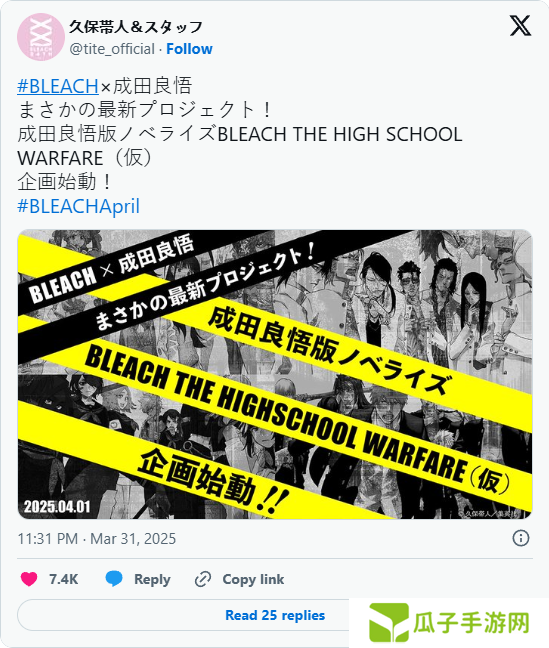
Task: Click the pink heart like icon
Action: pyautogui.click(x=29, y=579)
